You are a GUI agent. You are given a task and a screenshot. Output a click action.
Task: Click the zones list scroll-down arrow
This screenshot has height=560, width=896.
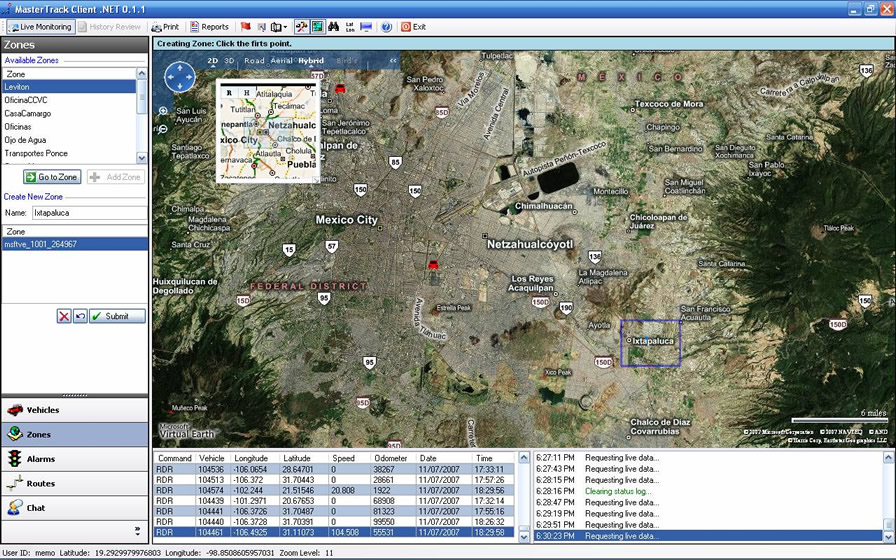[x=142, y=158]
